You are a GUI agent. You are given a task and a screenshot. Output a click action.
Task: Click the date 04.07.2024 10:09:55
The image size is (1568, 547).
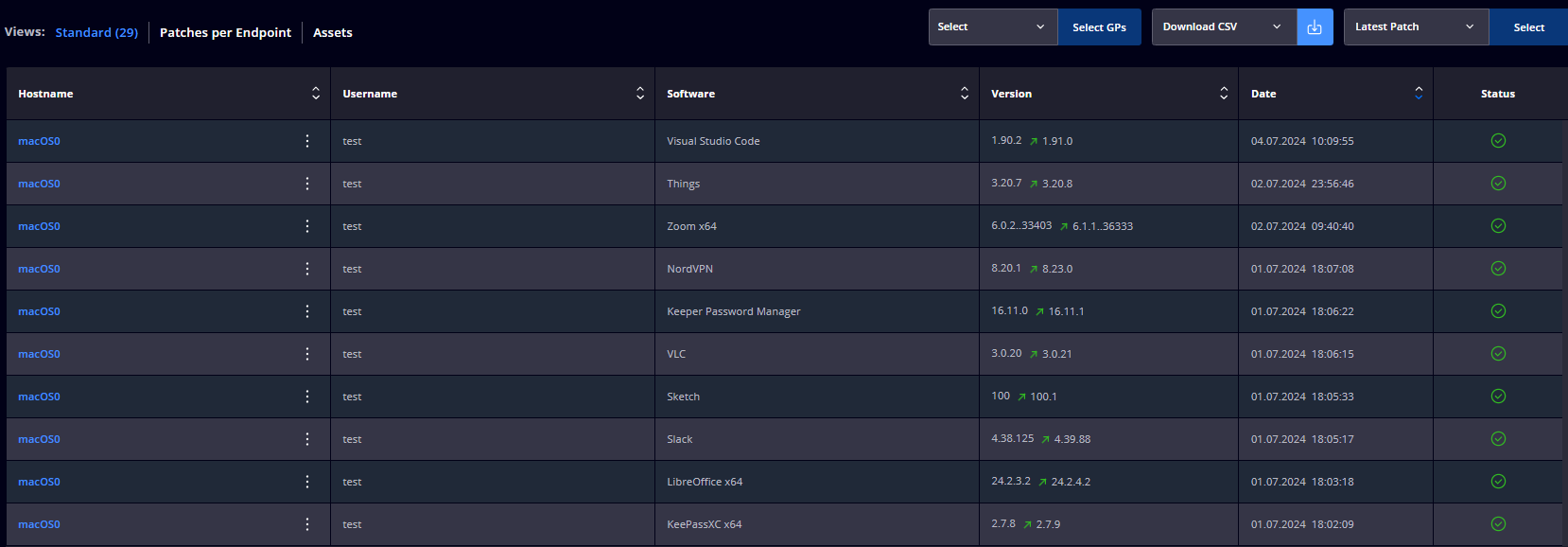[x=1302, y=141]
